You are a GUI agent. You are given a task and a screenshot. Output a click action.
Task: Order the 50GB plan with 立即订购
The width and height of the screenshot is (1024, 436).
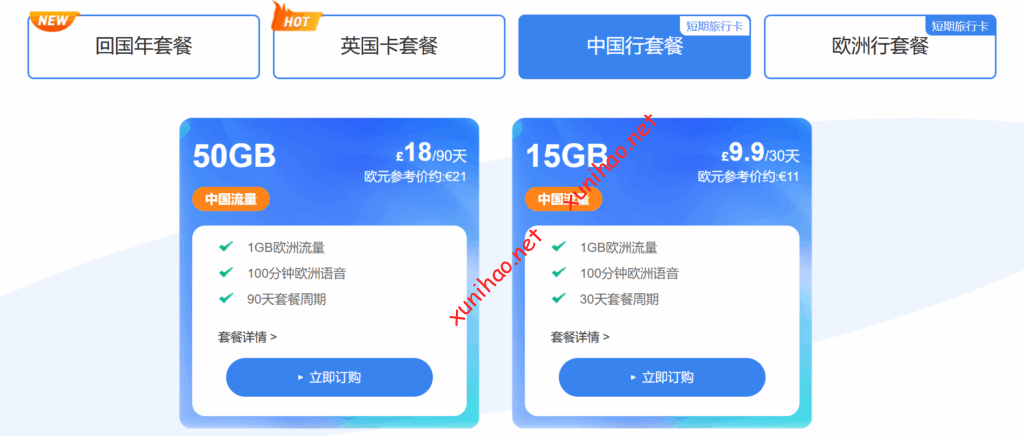(329, 377)
